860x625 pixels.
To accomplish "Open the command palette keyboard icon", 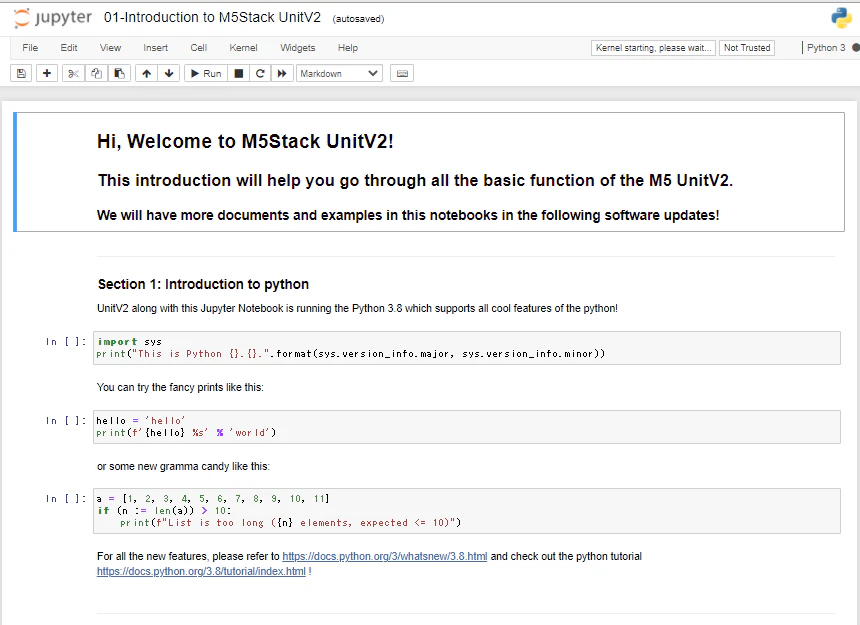I will 402,73.
